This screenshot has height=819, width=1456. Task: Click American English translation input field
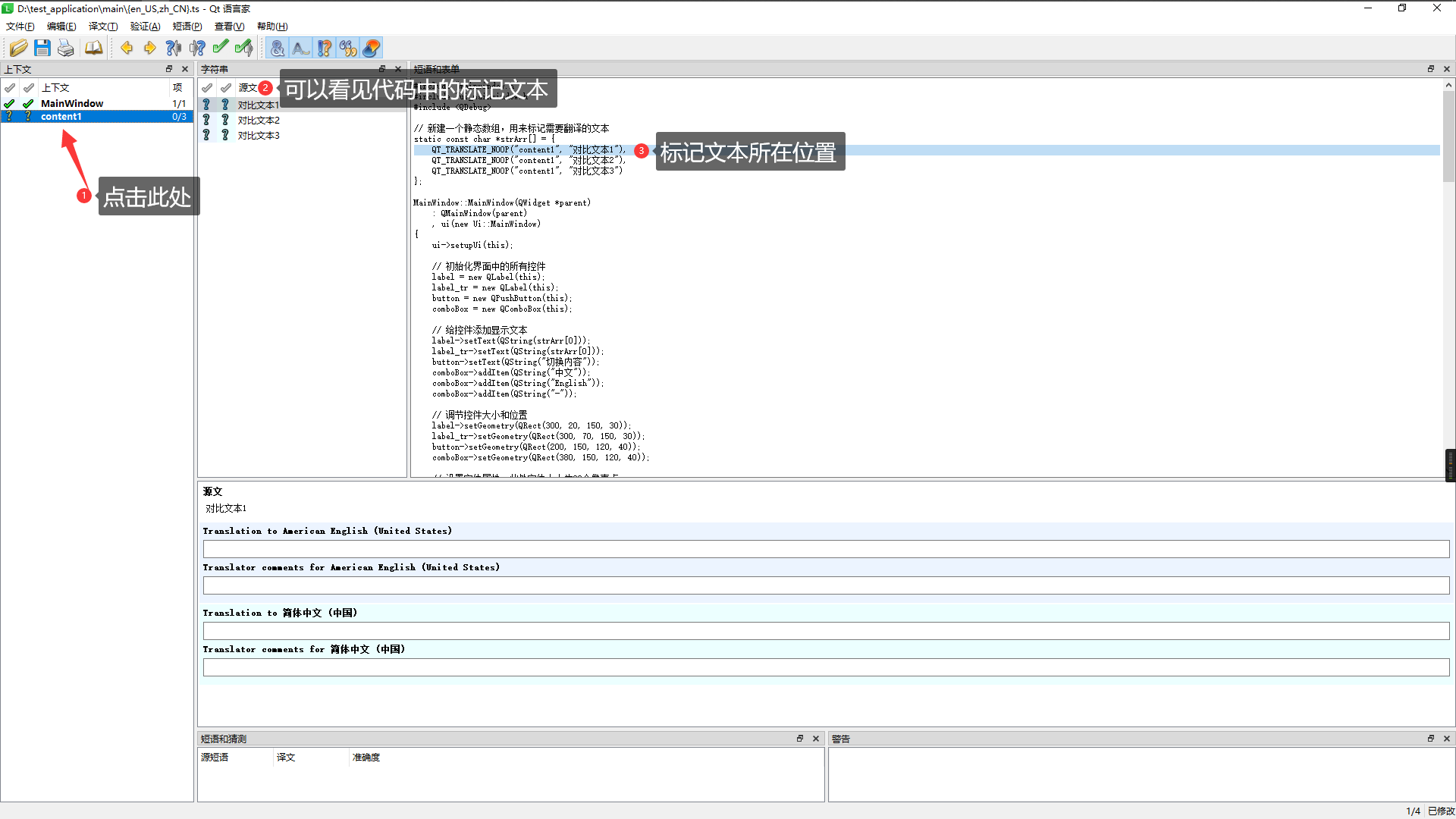pos(826,549)
